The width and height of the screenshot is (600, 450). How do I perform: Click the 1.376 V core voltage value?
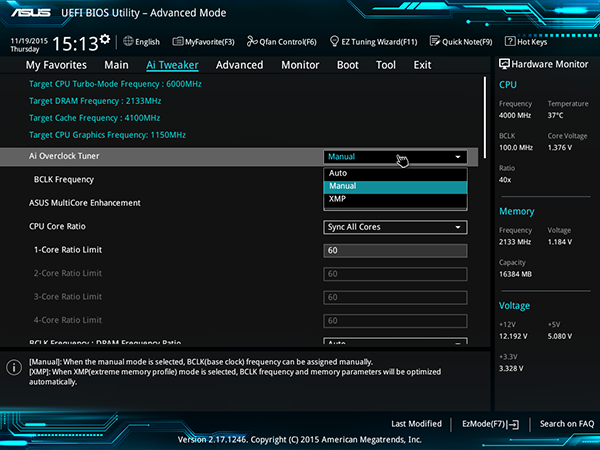tap(560, 148)
